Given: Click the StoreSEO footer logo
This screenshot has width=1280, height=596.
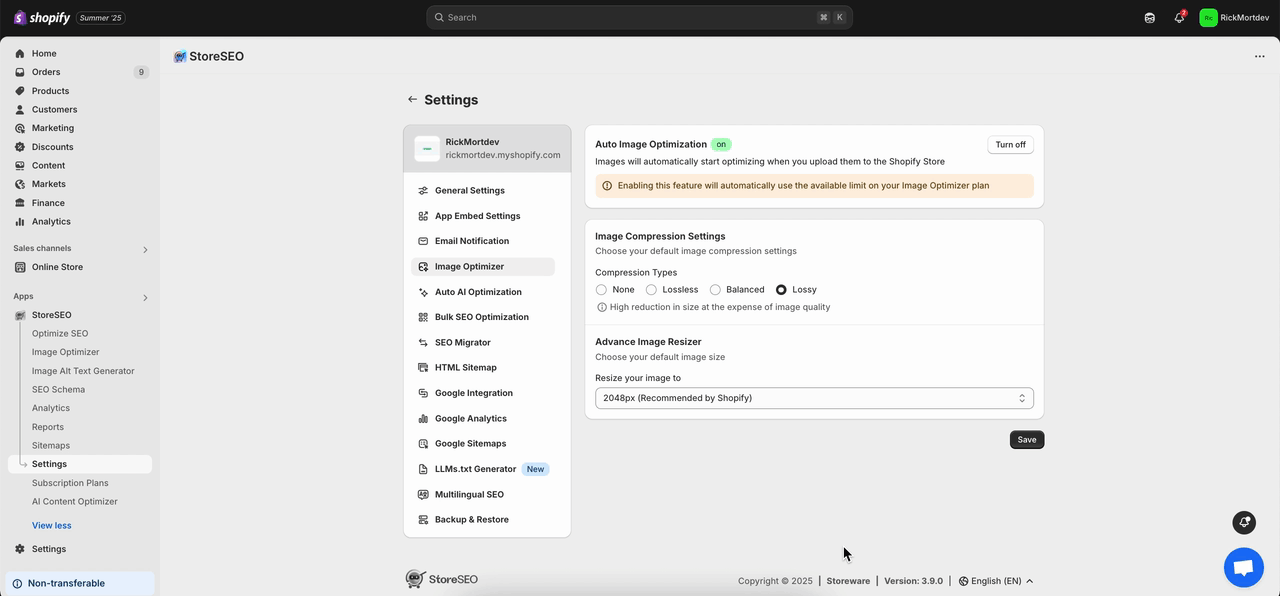Looking at the screenshot, I should (441, 579).
